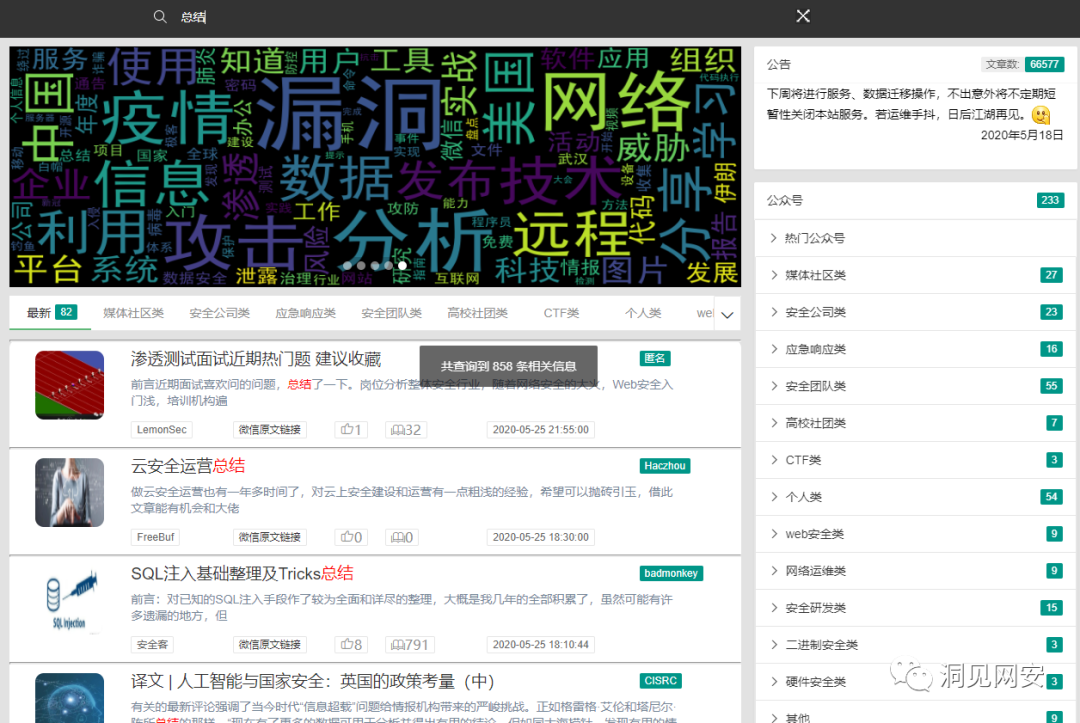Click read-count book icon showing 791
The height and width of the screenshot is (723, 1080).
(397, 645)
